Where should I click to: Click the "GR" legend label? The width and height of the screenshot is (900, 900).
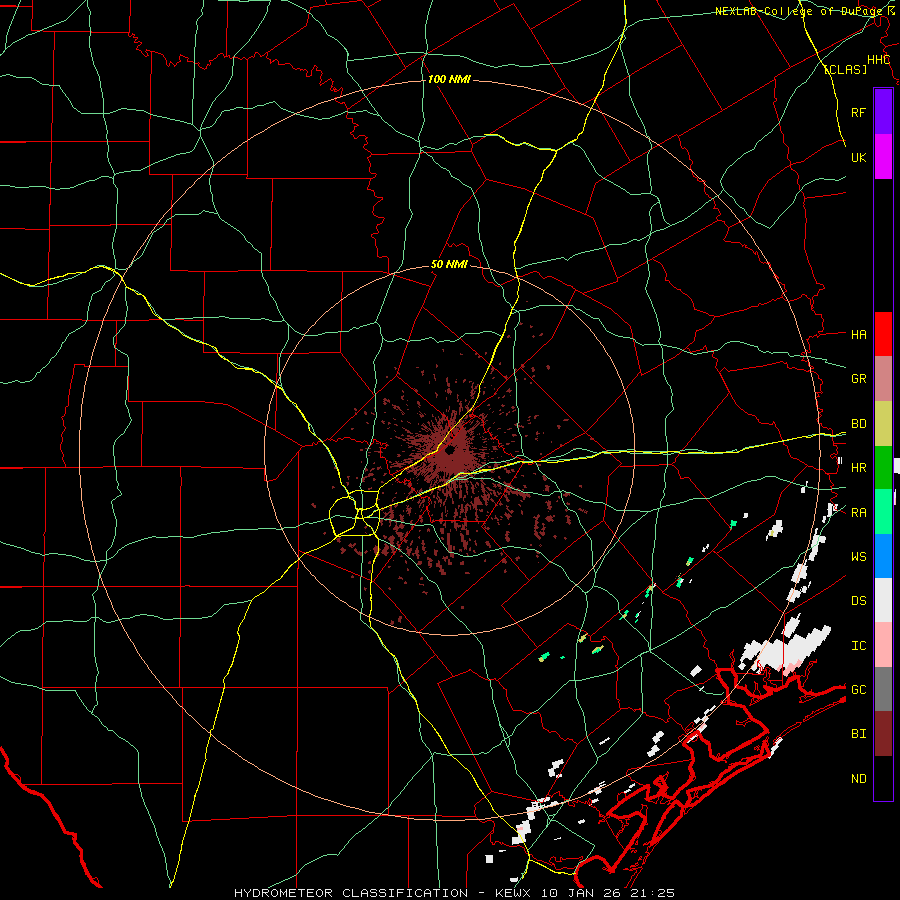858,379
